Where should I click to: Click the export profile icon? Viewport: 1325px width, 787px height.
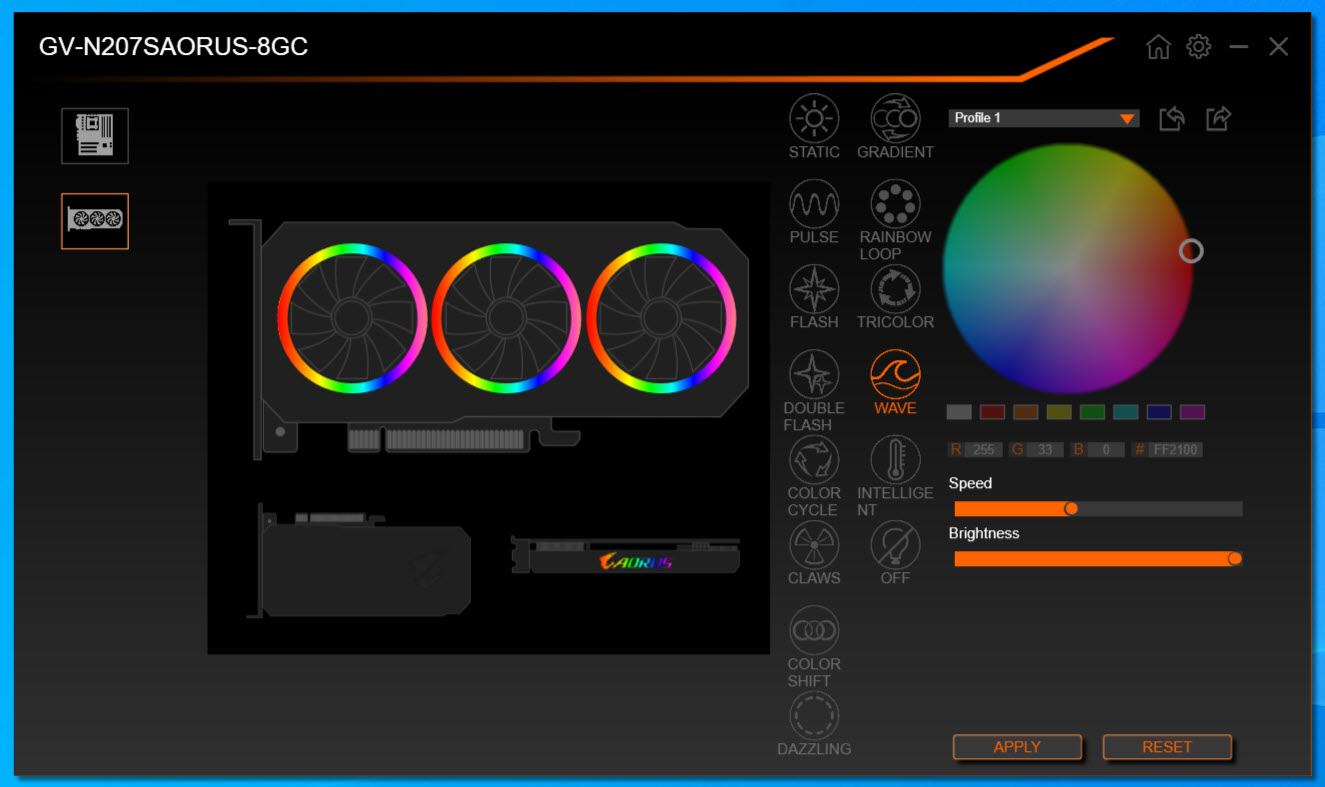[1218, 119]
